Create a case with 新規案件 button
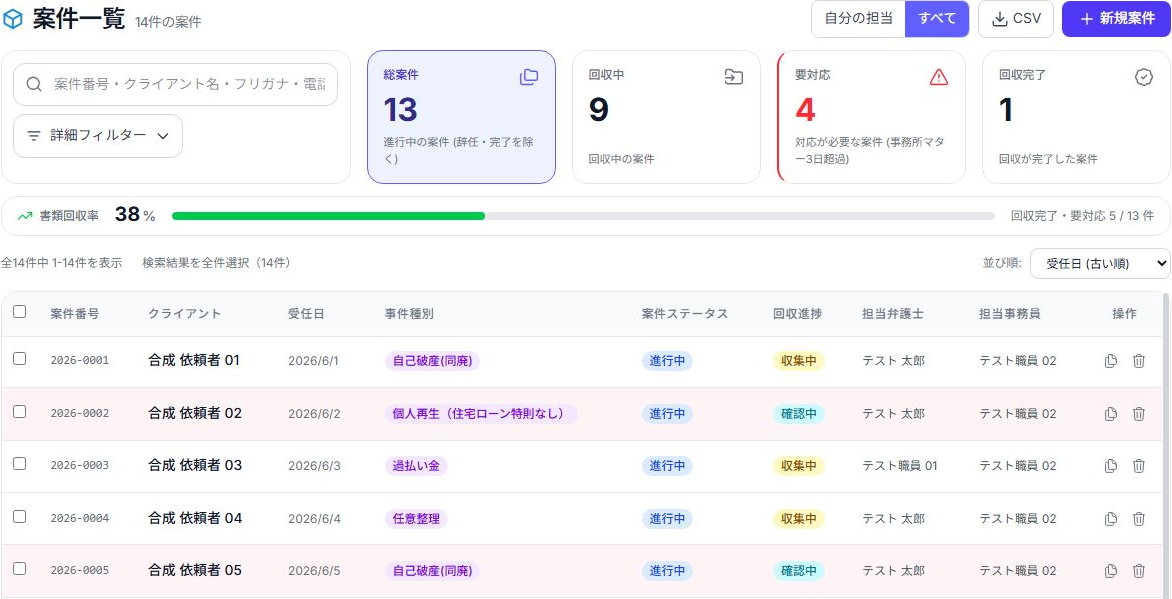The height and width of the screenshot is (599, 1172). 1117,19
